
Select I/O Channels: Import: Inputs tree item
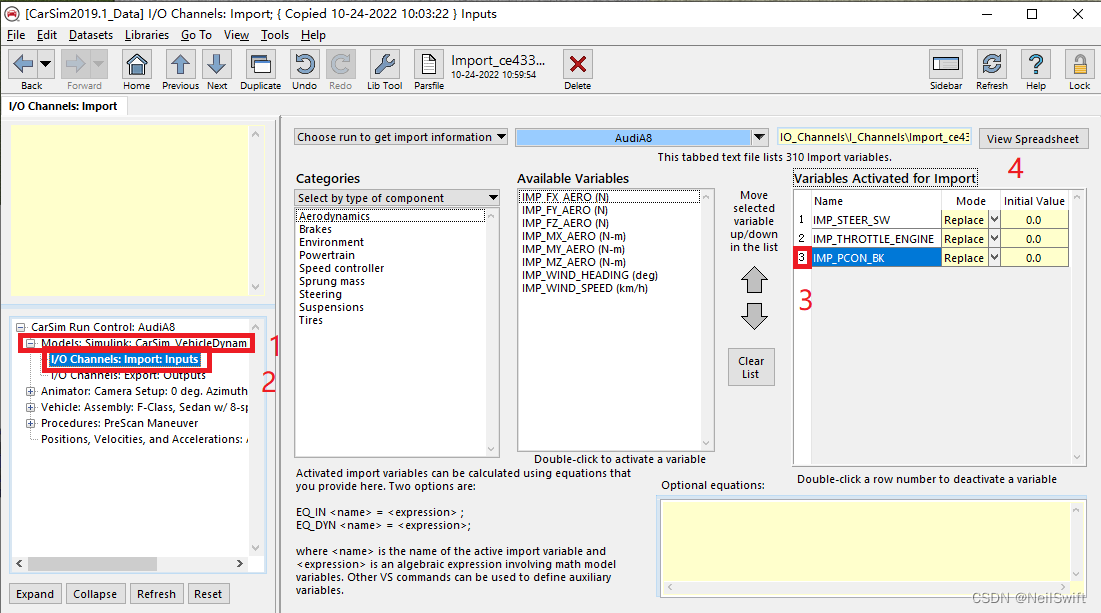(x=125, y=360)
